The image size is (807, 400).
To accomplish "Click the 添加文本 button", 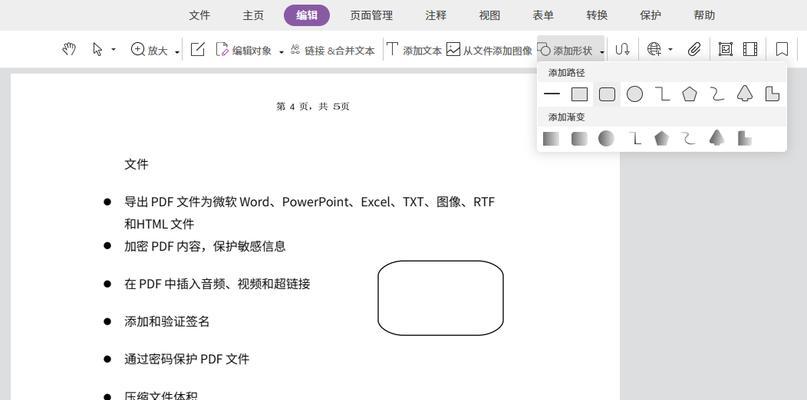I will click(414, 50).
